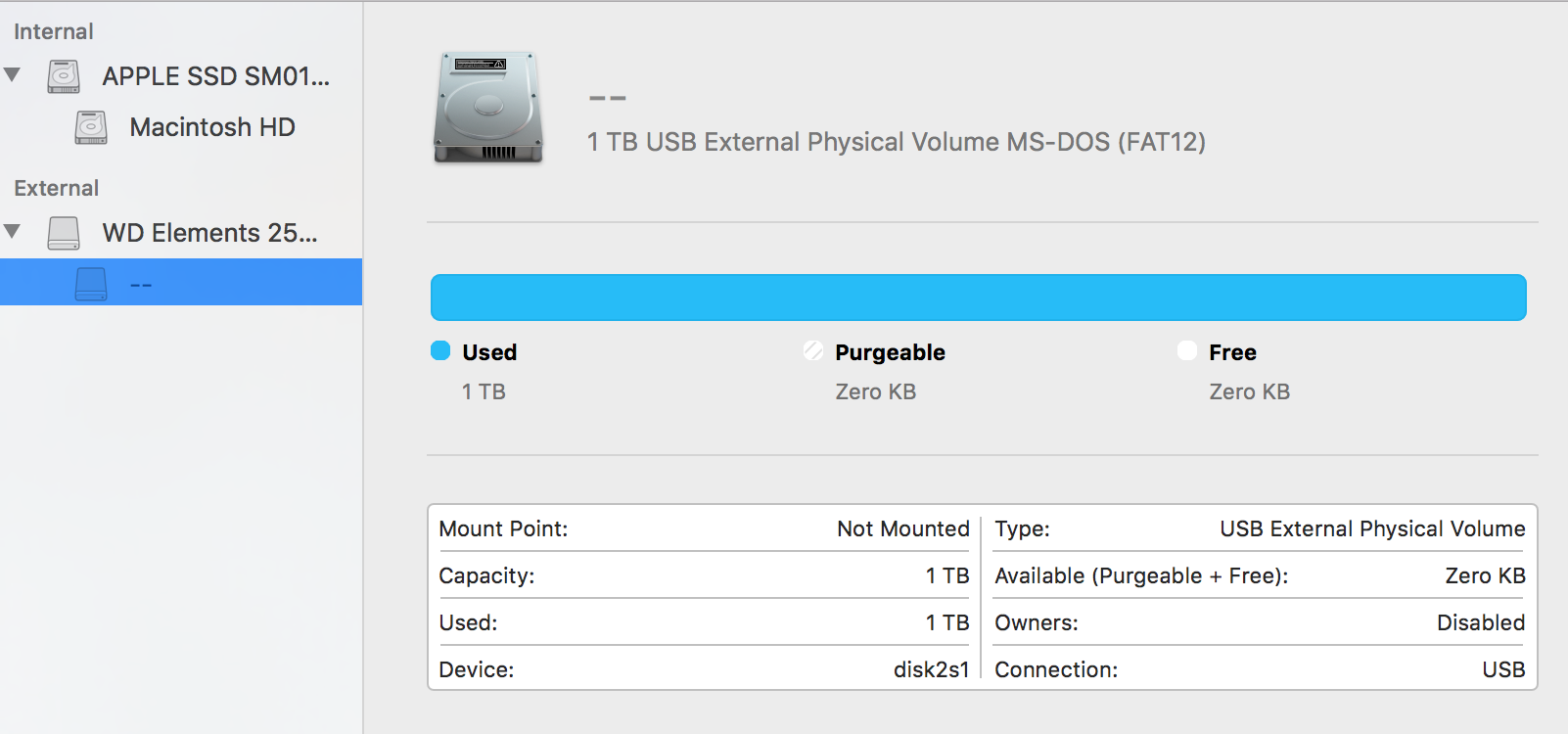
Task: Select the APPLE SSD SM01 disk entry
Action: [215, 76]
